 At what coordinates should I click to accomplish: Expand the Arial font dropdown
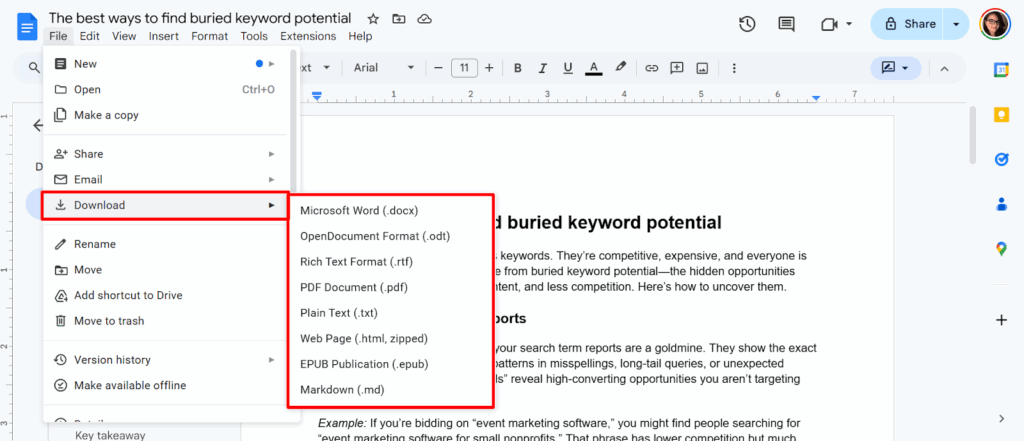pos(384,68)
